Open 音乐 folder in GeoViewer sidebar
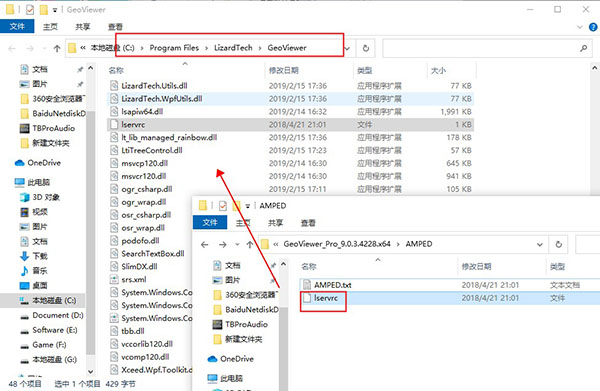This screenshot has height=391, width=600. pos(39,271)
